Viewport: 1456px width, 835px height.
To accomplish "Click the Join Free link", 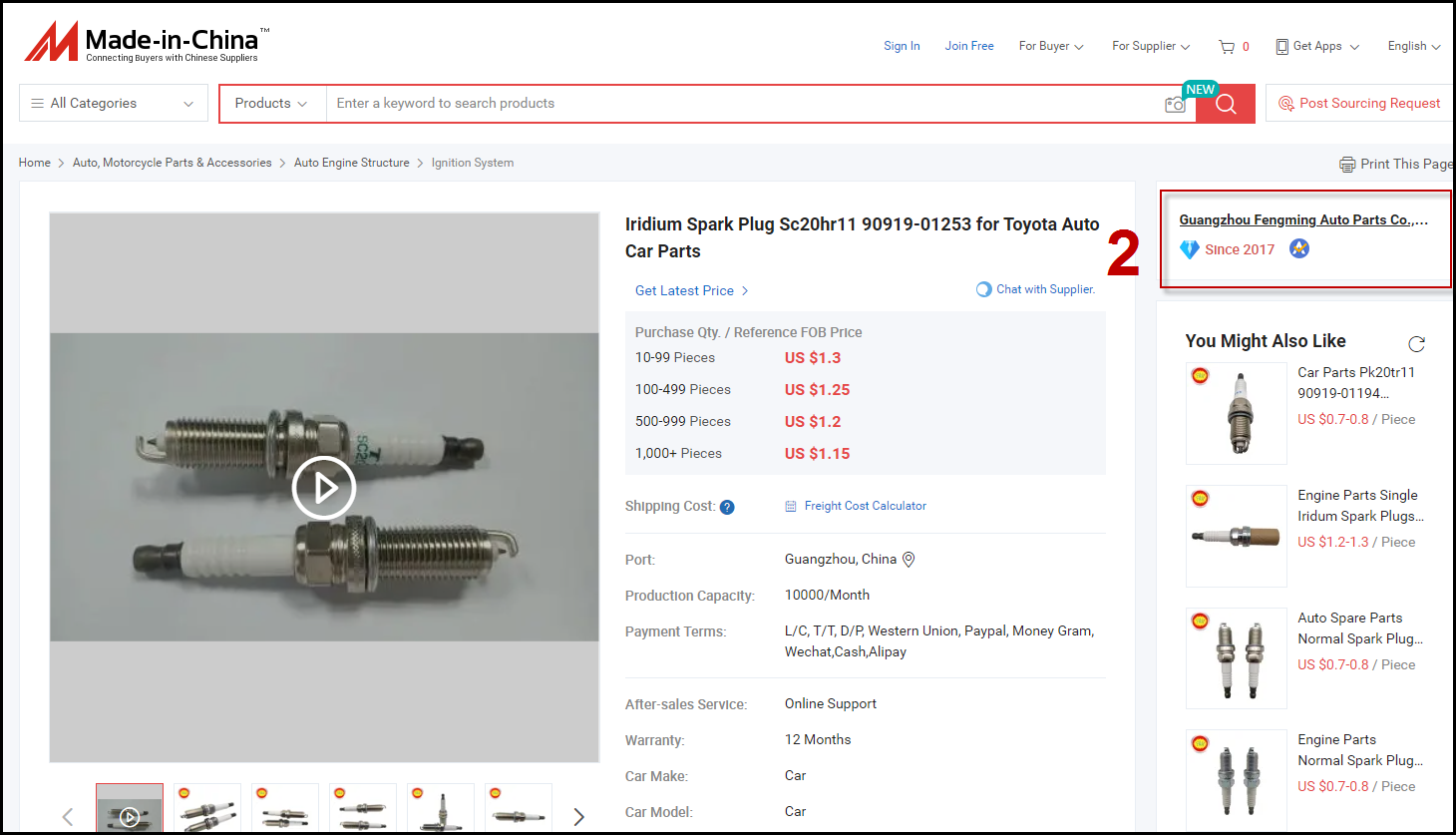I will click(x=969, y=47).
